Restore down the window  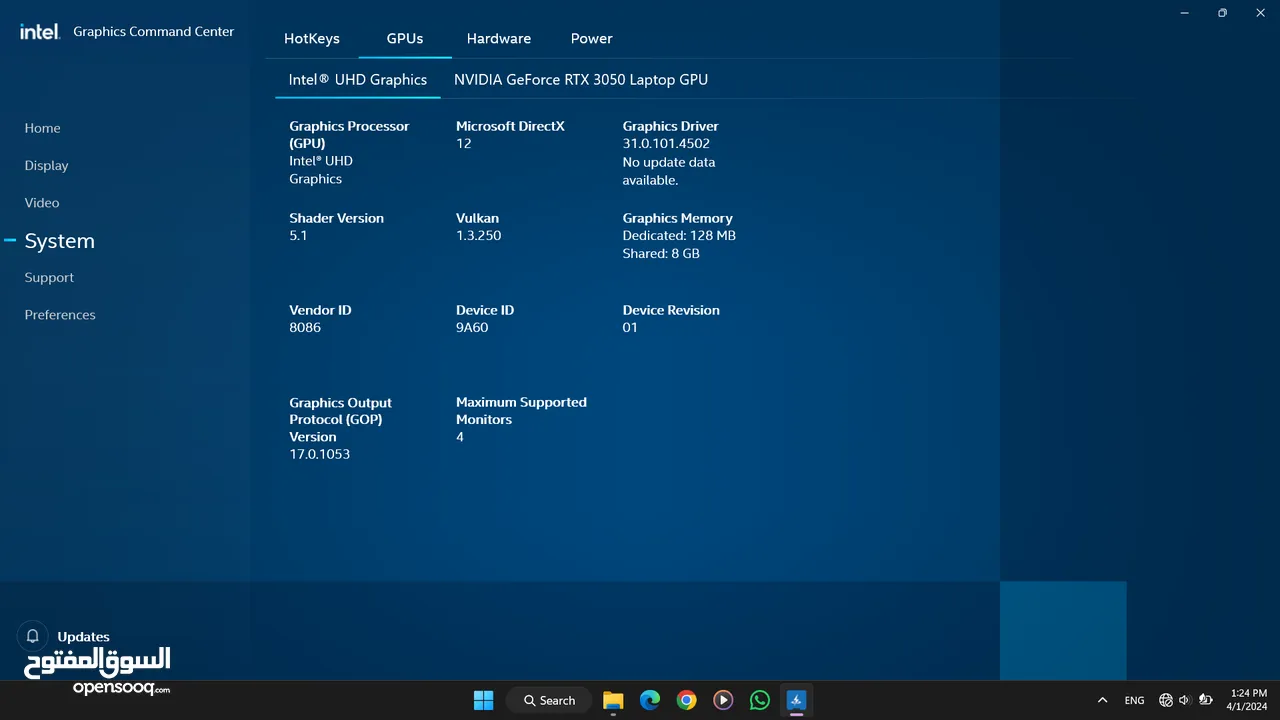(1222, 13)
